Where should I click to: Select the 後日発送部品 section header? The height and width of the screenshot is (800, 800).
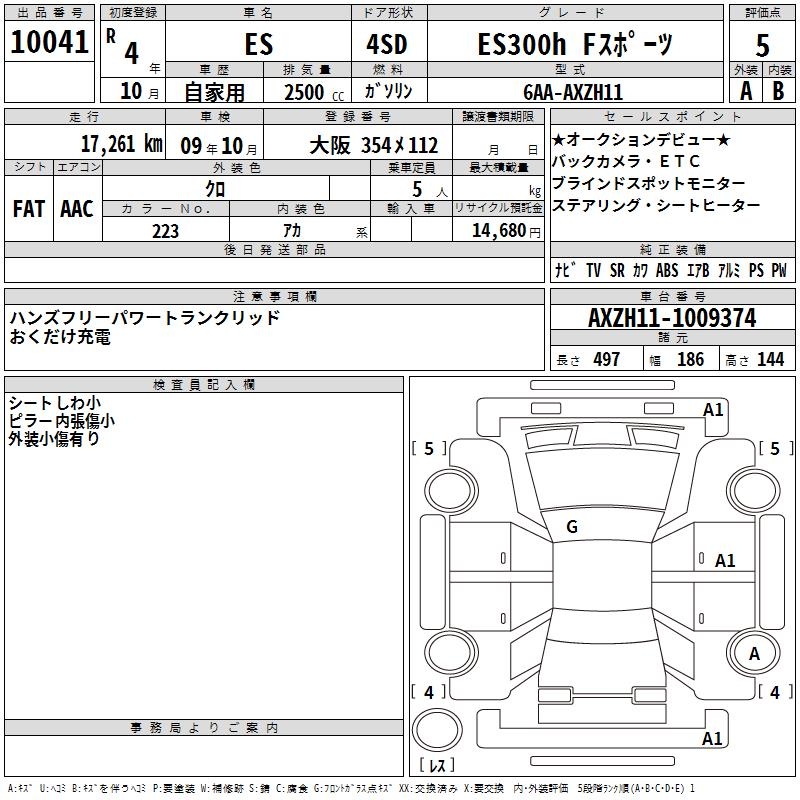274,249
